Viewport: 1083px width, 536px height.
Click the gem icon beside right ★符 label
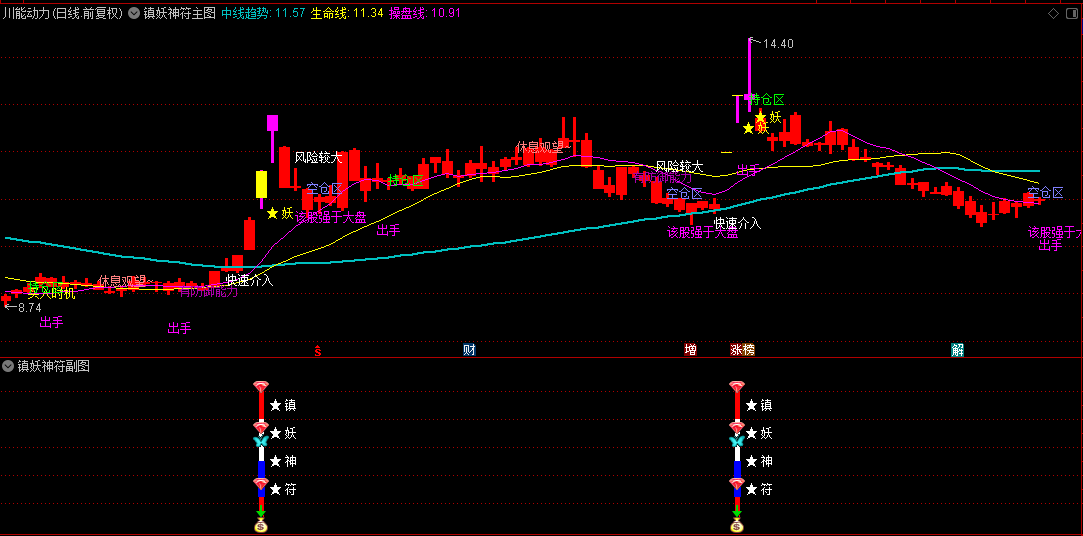(737, 484)
